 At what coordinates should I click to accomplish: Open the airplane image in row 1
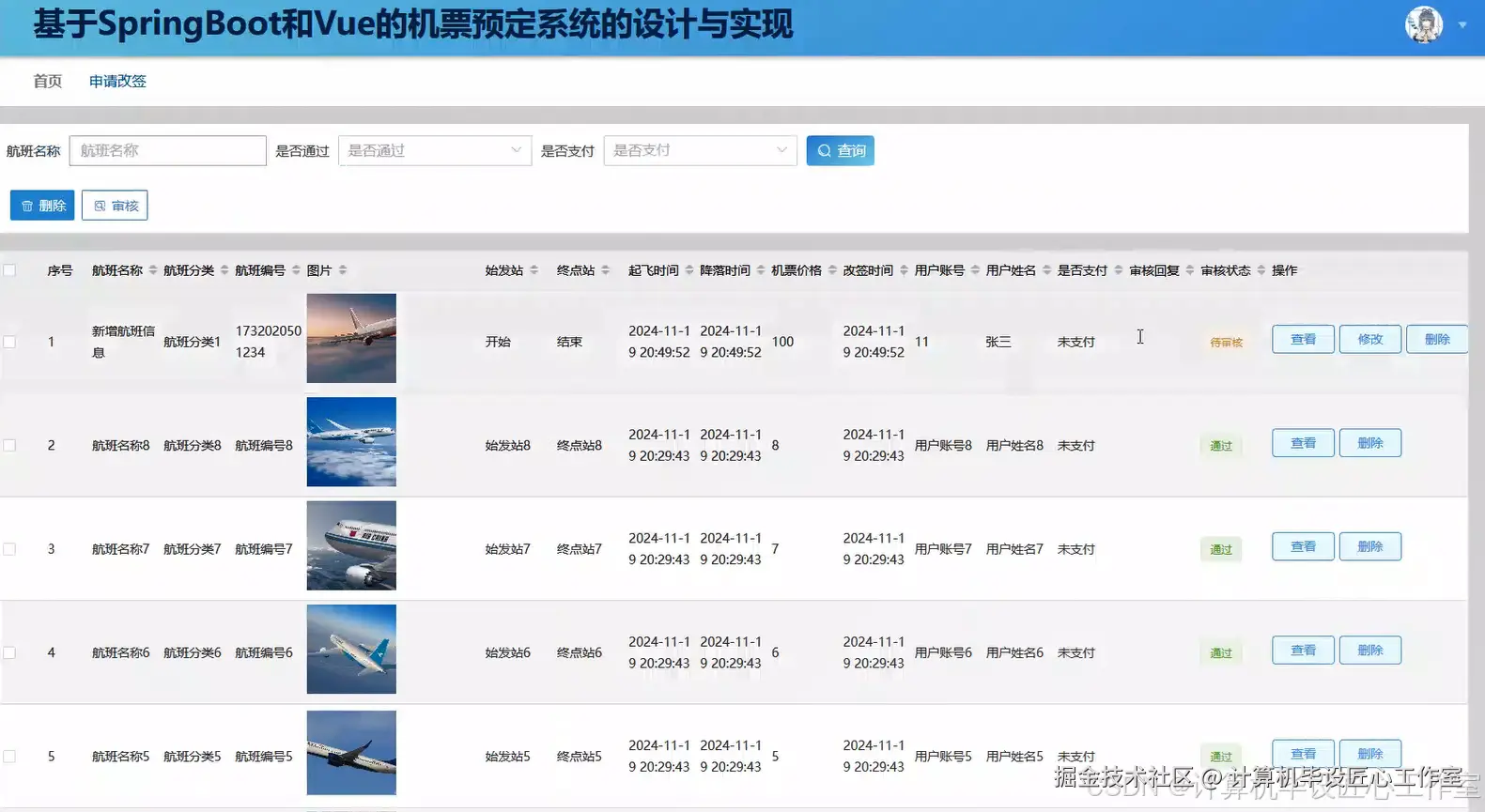point(351,338)
